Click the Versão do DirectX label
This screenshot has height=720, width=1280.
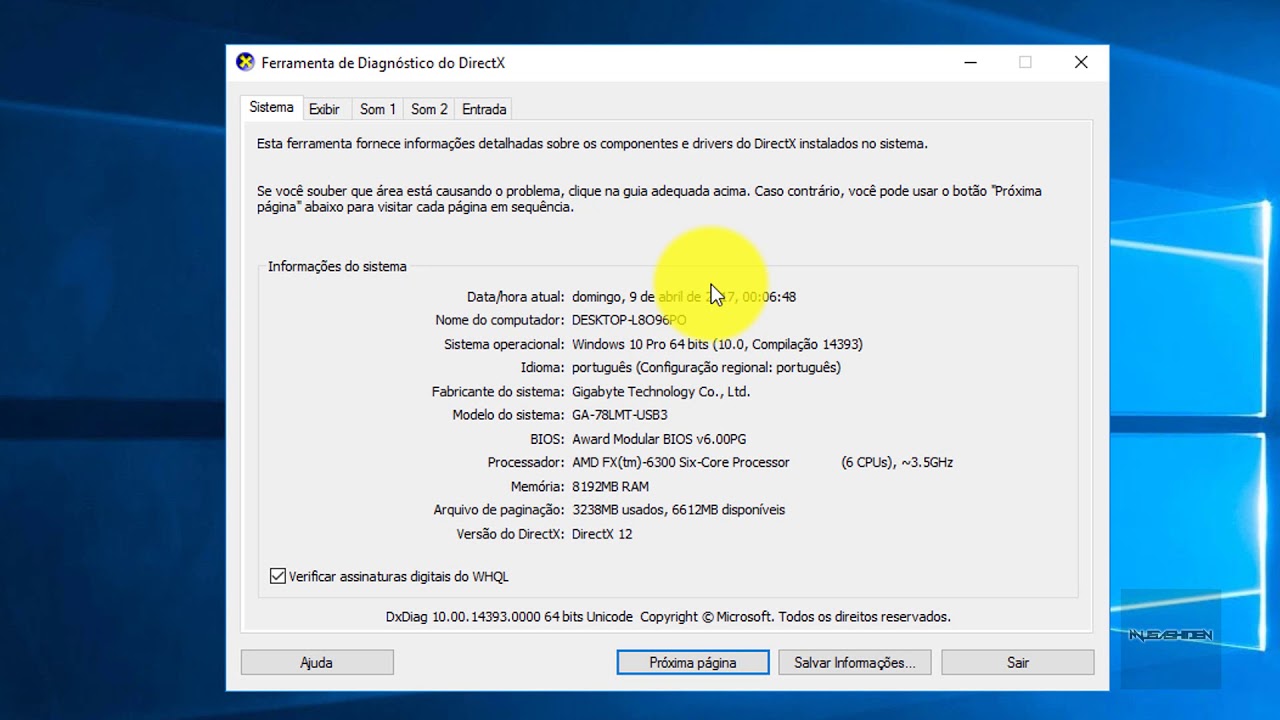click(x=511, y=534)
